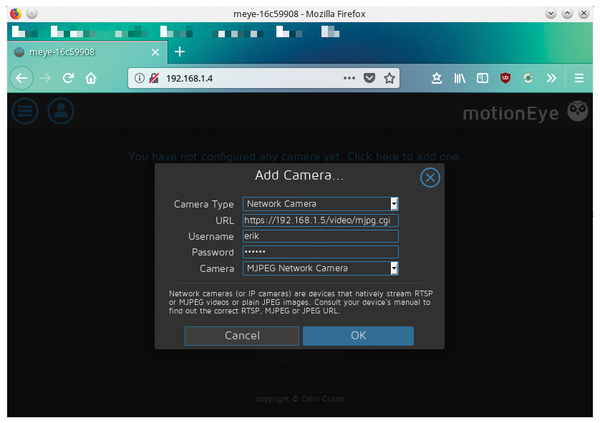The width and height of the screenshot is (600, 423).
Task: Toggle the Firefox sidebar
Action: [x=482, y=78]
